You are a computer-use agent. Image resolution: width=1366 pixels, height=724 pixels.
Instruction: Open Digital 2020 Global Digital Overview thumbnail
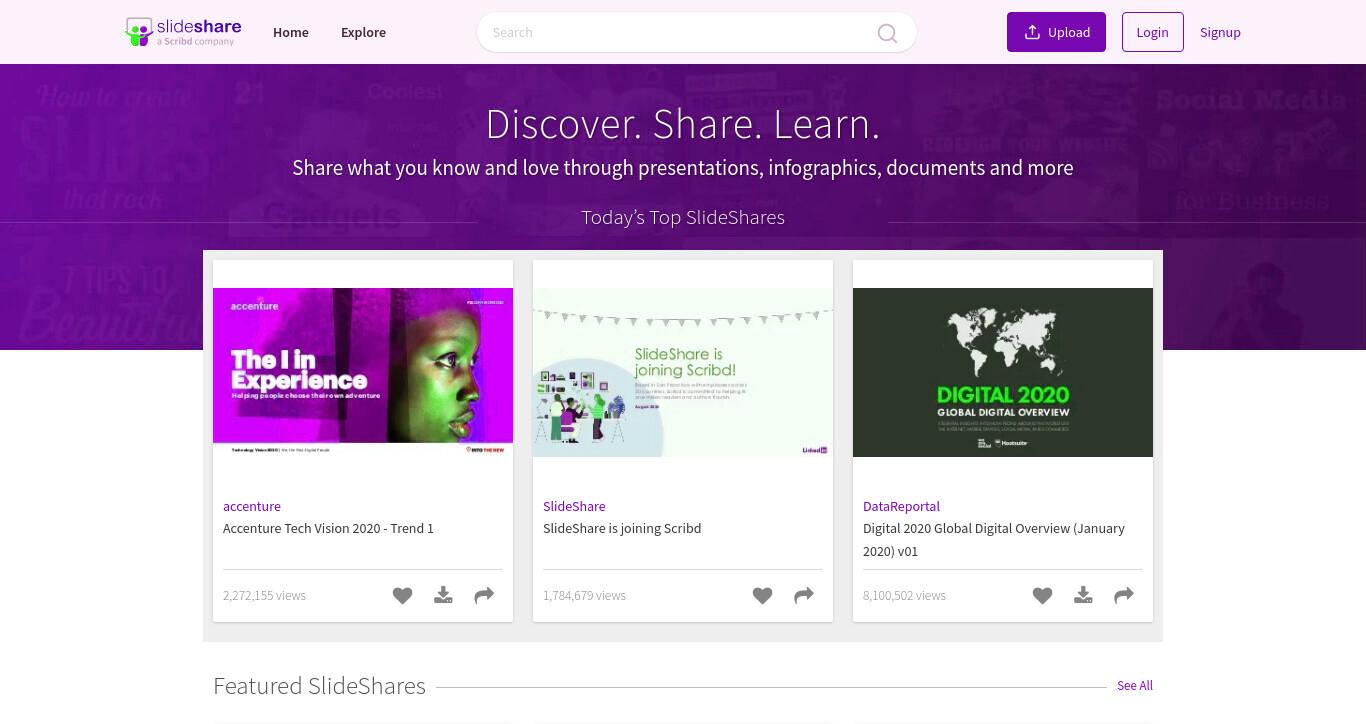(1003, 372)
